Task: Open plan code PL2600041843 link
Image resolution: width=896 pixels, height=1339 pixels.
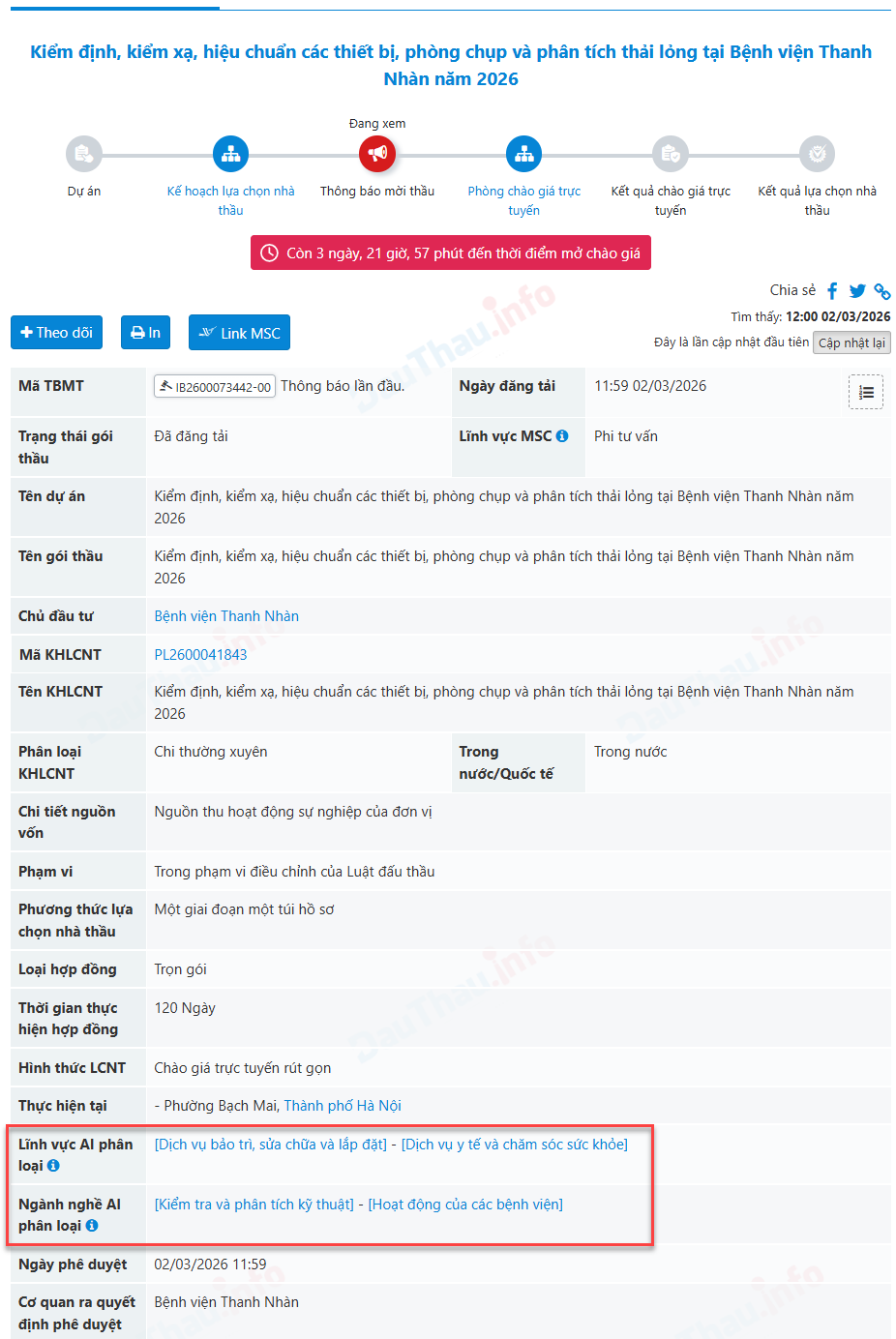Action: pyautogui.click(x=200, y=655)
